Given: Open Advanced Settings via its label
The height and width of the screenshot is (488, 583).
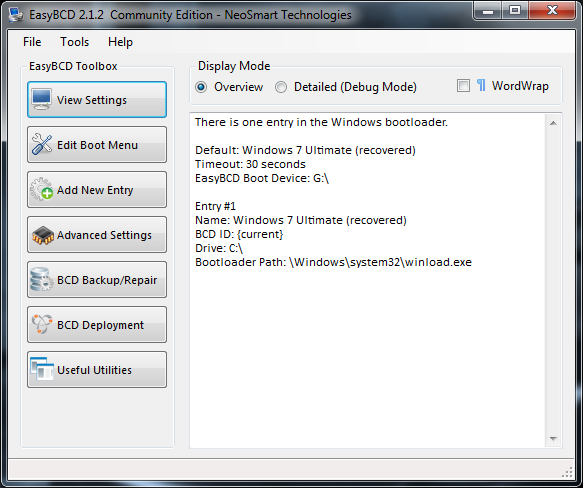Looking at the screenshot, I should (104, 235).
